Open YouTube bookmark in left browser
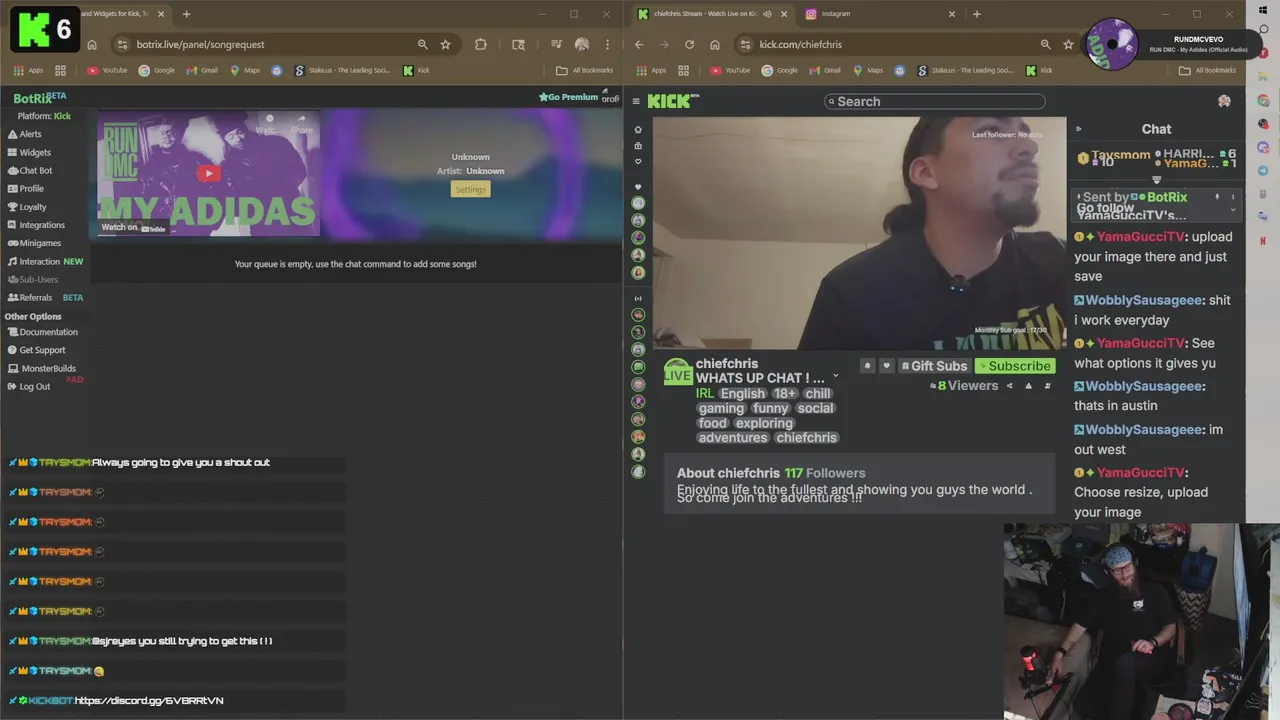 pos(107,70)
